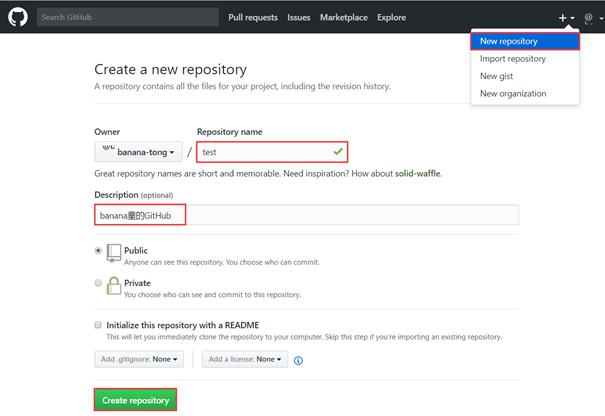
Task: Open the user avatar menu
Action: click(x=592, y=18)
